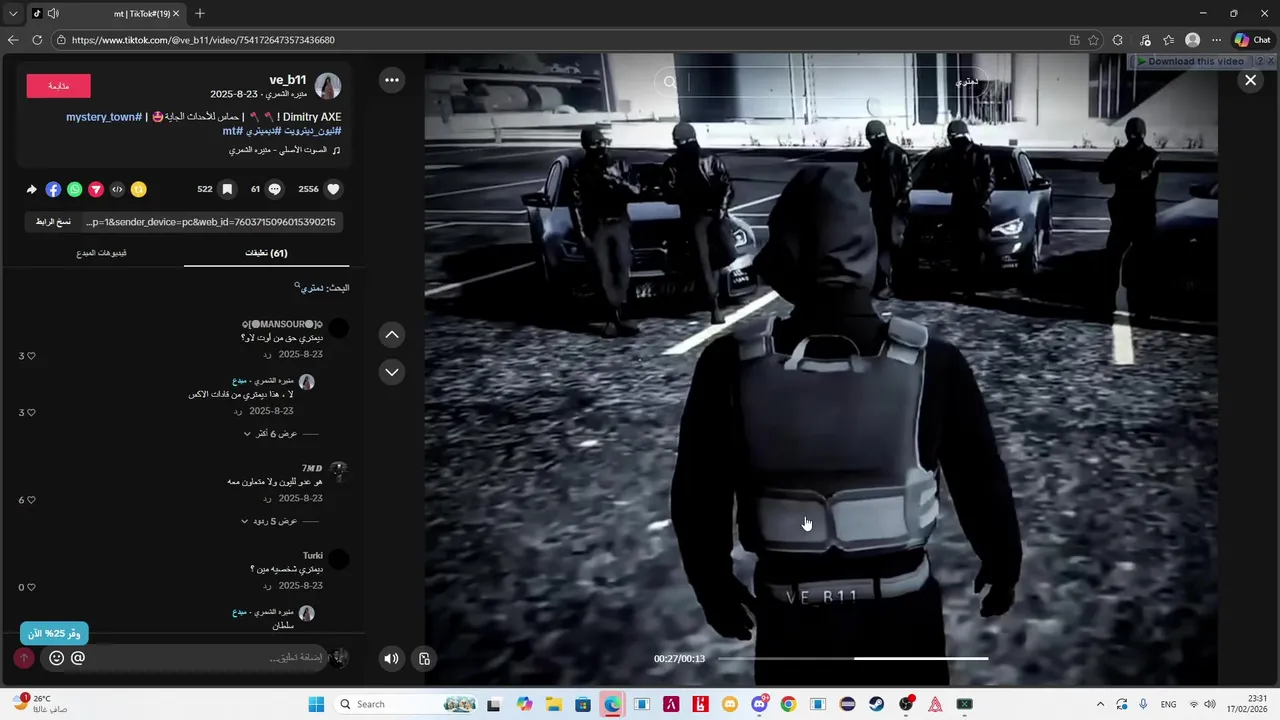Open a new browser tab
1280x720 pixels.
click(200, 13)
